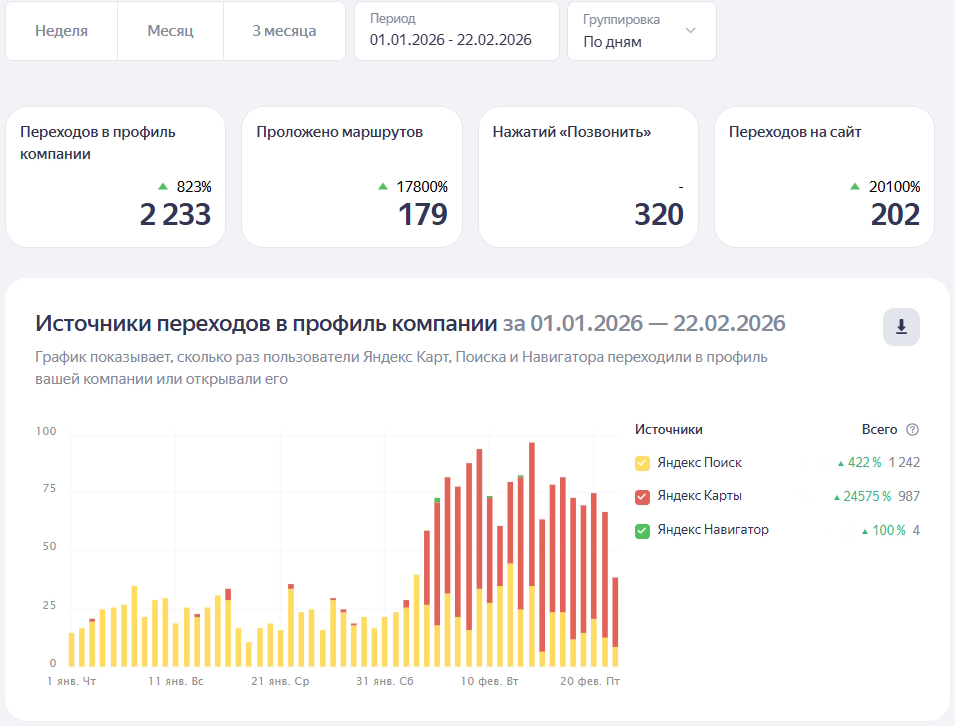The image size is (955, 726).
Task: Click the 100 % Навигатор growth value
Action: 889,530
